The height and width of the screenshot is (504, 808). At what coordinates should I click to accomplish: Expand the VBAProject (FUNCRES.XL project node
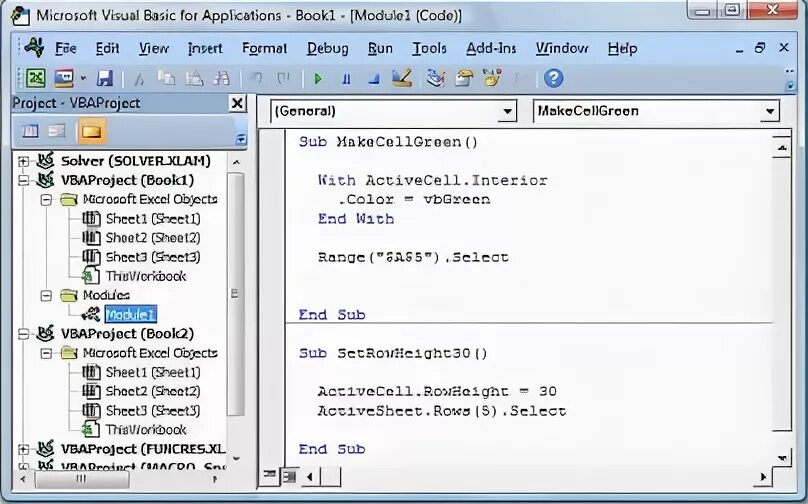(x=23, y=449)
